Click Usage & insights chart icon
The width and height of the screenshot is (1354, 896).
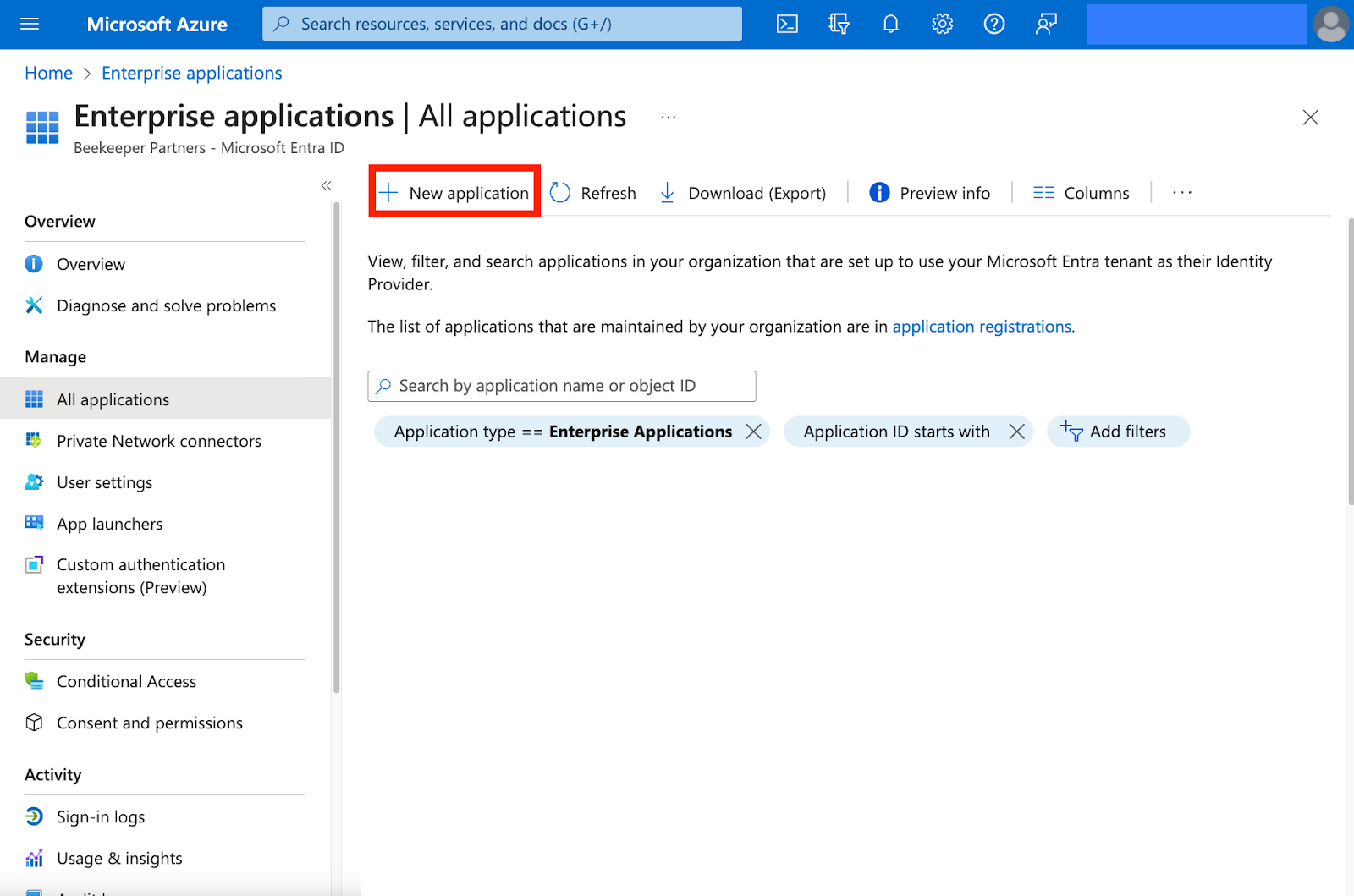pos(34,858)
